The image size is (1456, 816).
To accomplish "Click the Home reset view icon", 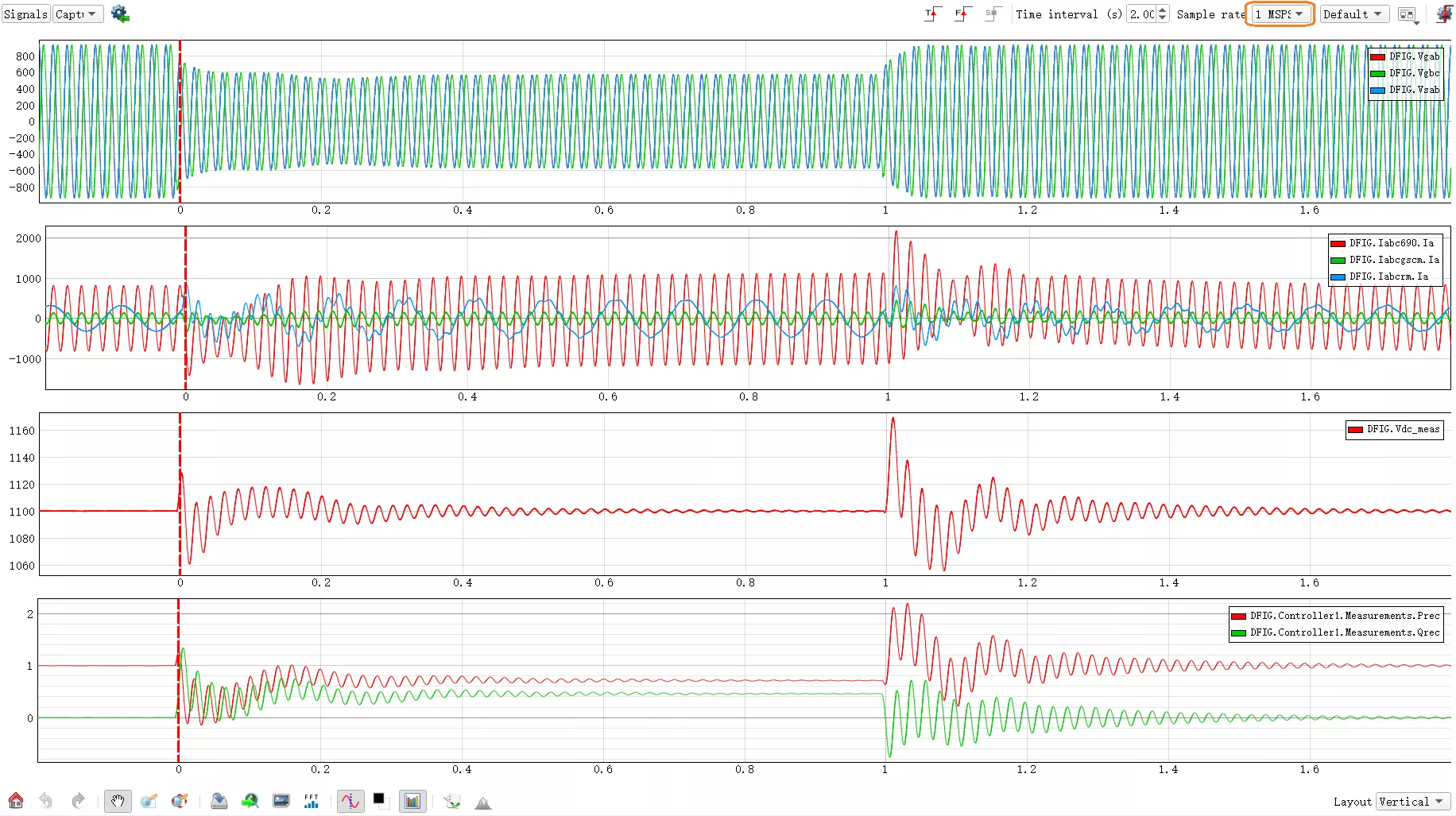I will click(16, 801).
